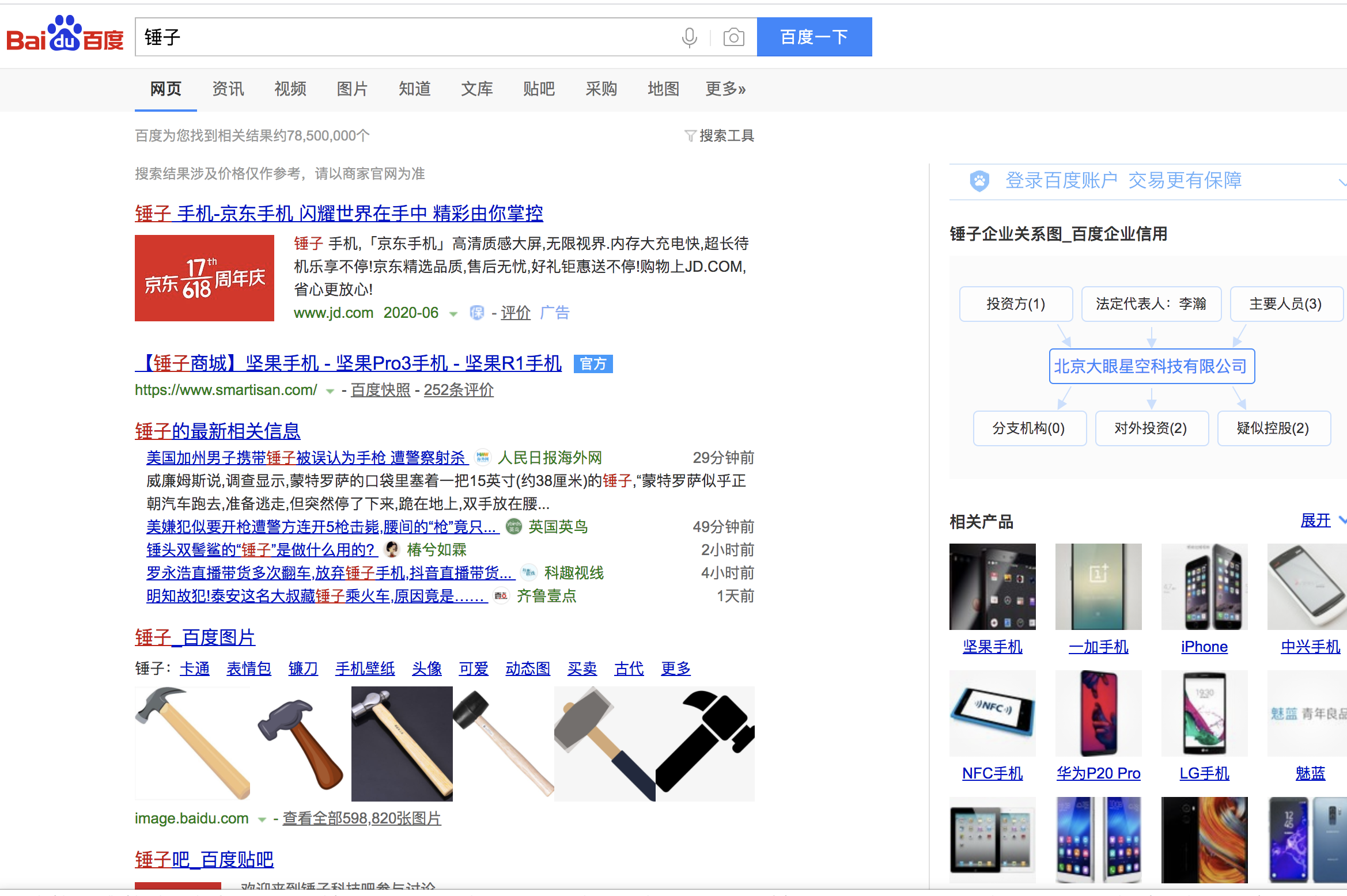Click the search input field containing 锤子
Viewport: 1347px width, 896px height.
coord(403,37)
